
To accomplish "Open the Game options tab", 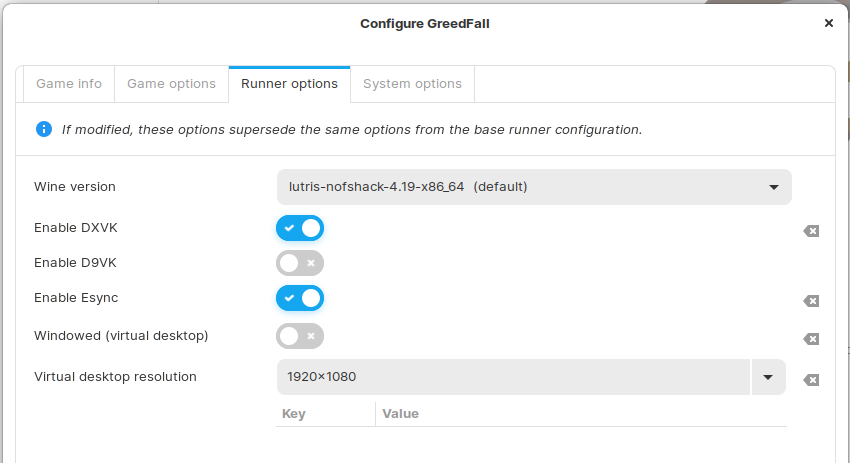I will pyautogui.click(x=171, y=84).
